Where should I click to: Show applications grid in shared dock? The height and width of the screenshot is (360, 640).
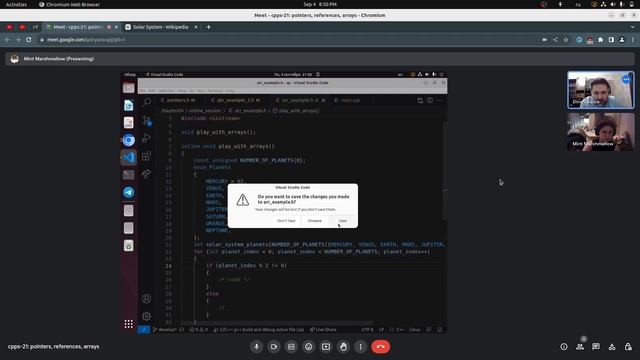pos(129,324)
